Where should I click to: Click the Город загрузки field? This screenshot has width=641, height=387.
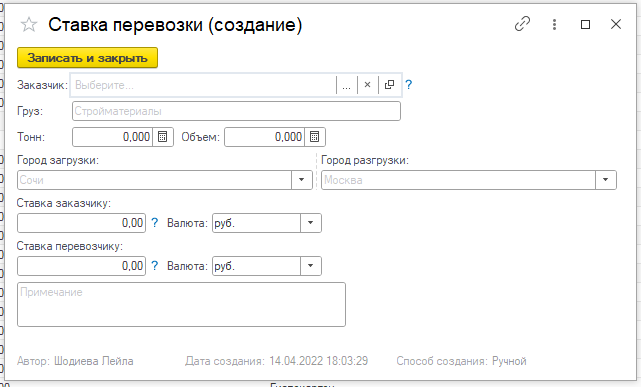pos(154,180)
